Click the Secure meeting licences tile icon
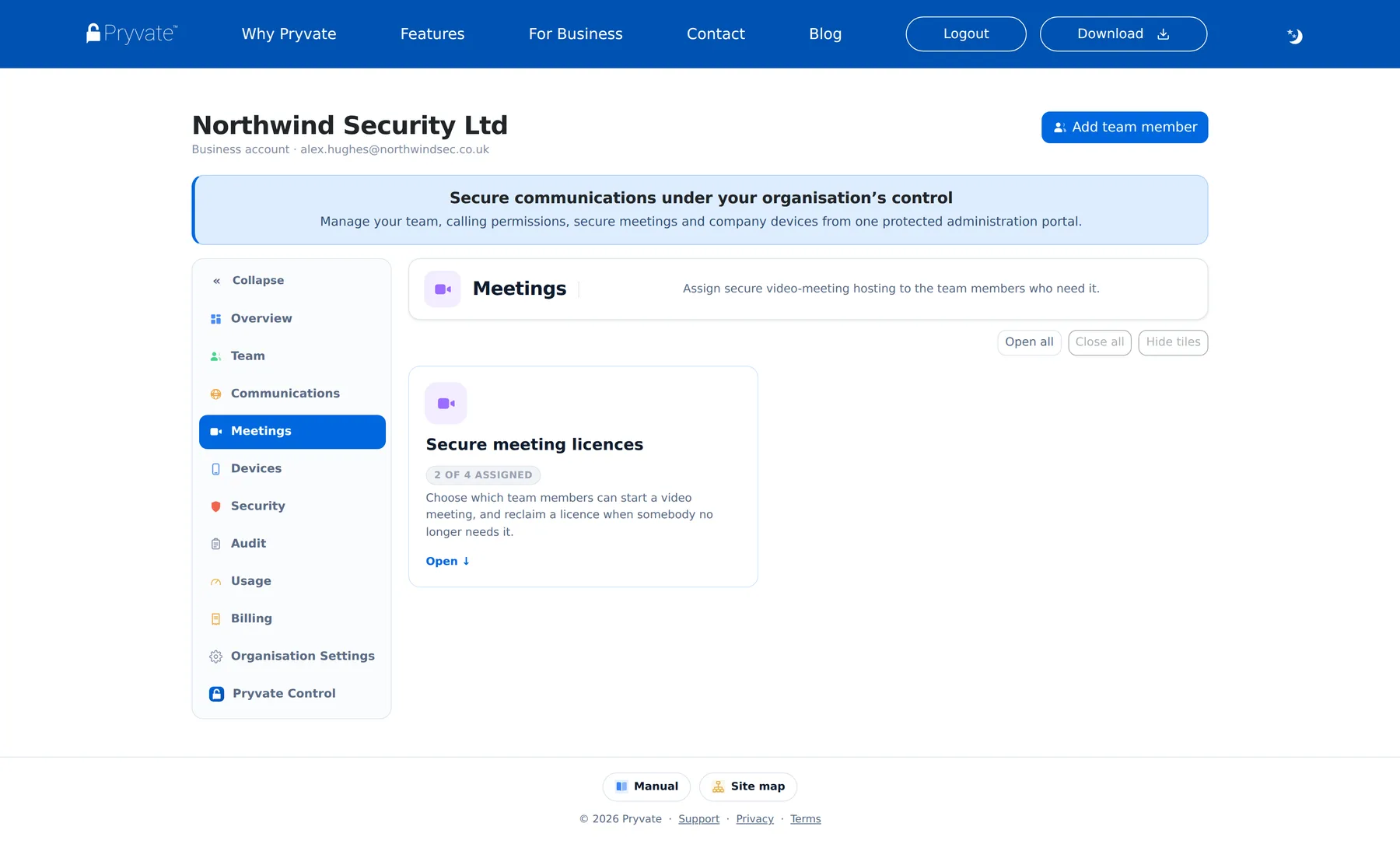Viewport: 1400px width, 844px height. pos(446,403)
